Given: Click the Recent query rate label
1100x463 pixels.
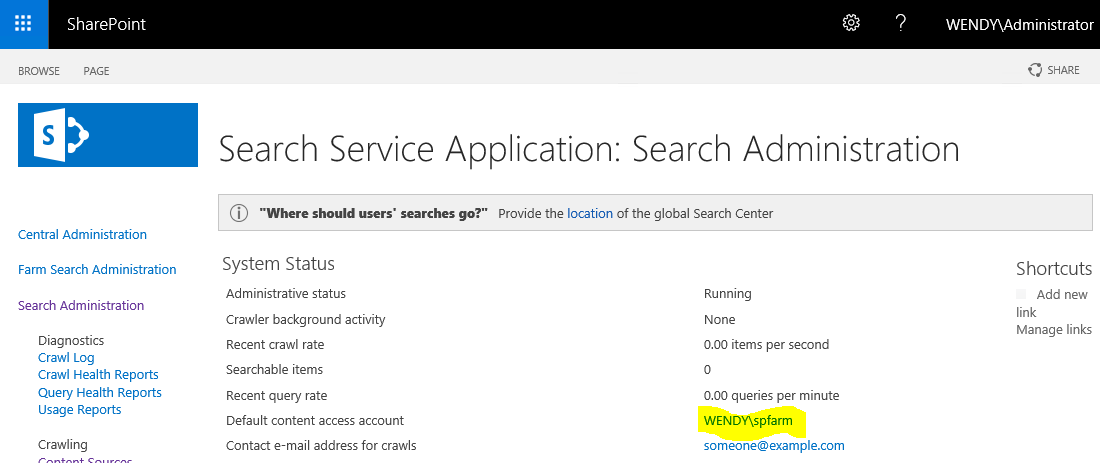Looking at the screenshot, I should (276, 396).
